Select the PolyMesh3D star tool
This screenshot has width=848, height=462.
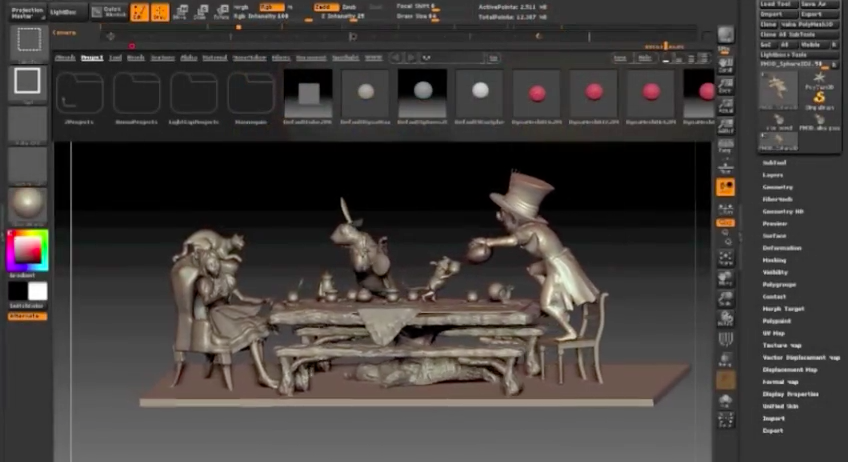point(819,81)
